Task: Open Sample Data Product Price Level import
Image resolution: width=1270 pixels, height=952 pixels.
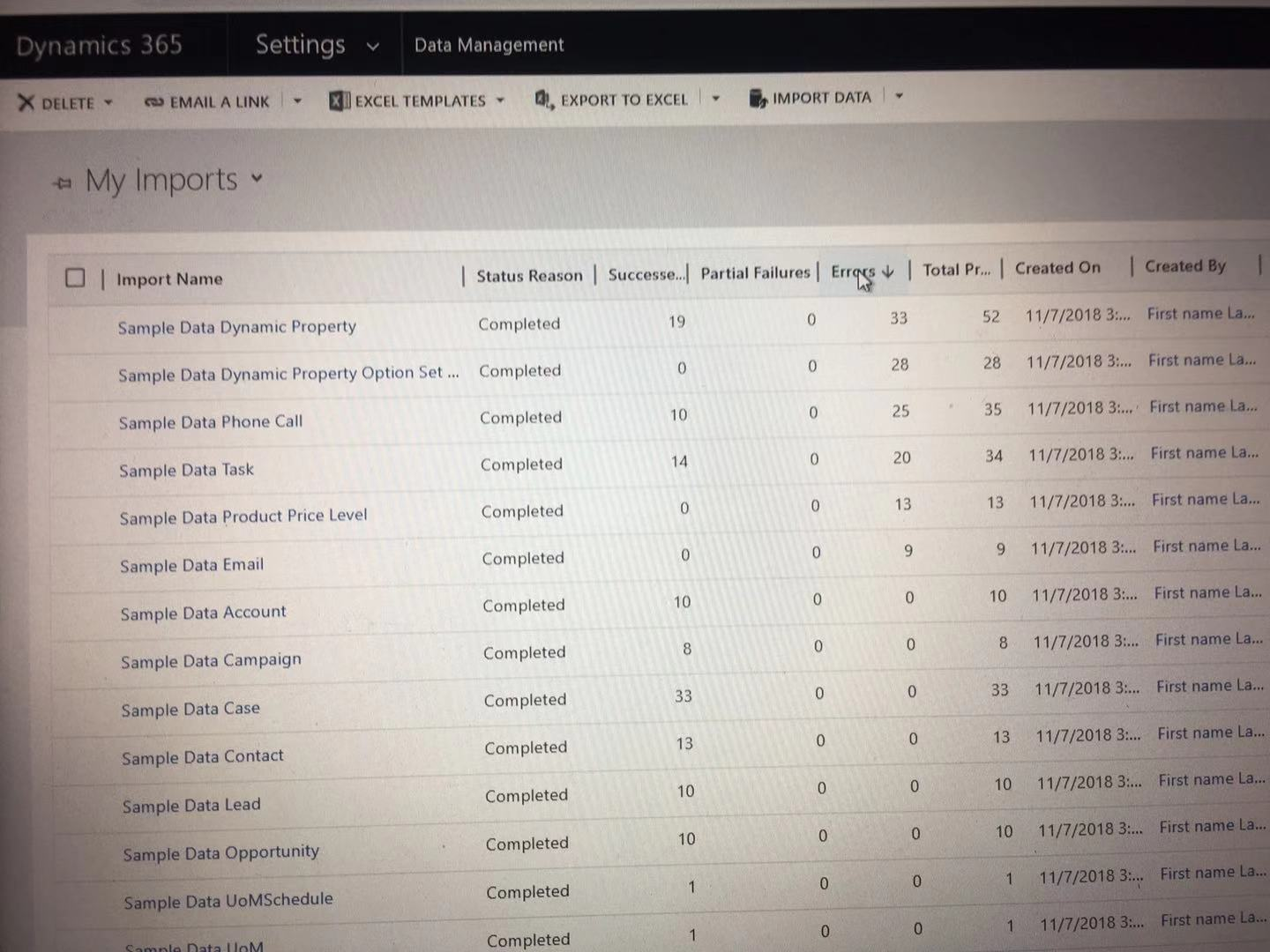Action: [243, 517]
